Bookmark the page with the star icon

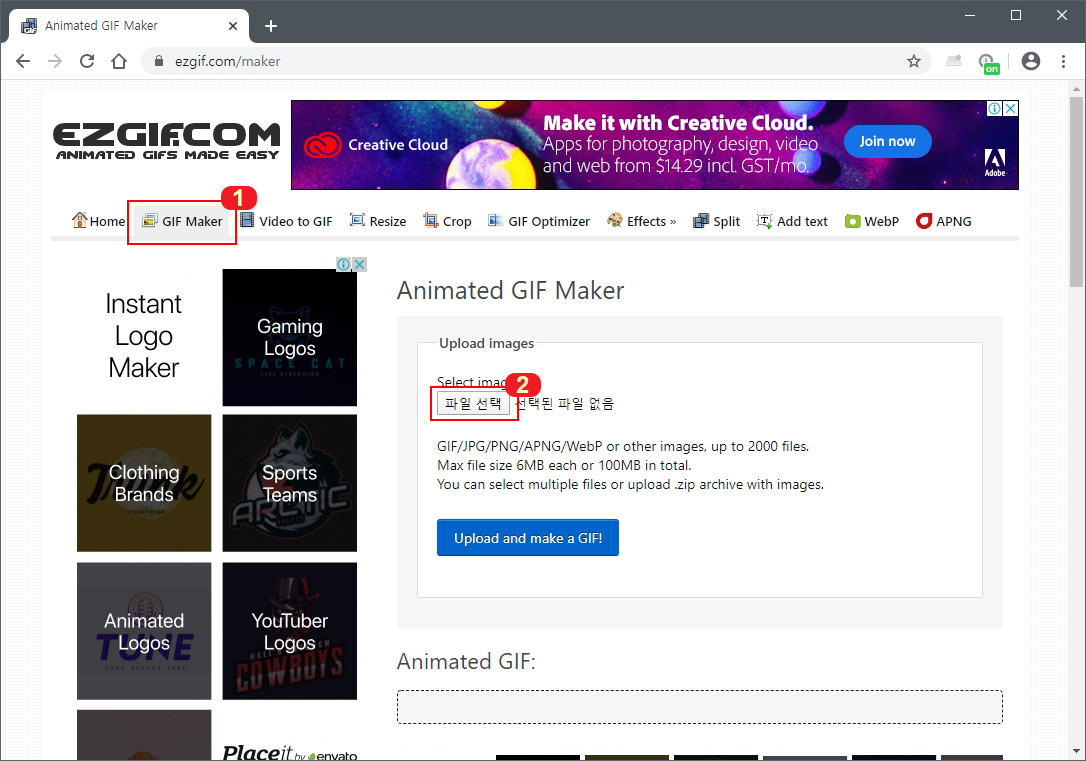pos(913,61)
